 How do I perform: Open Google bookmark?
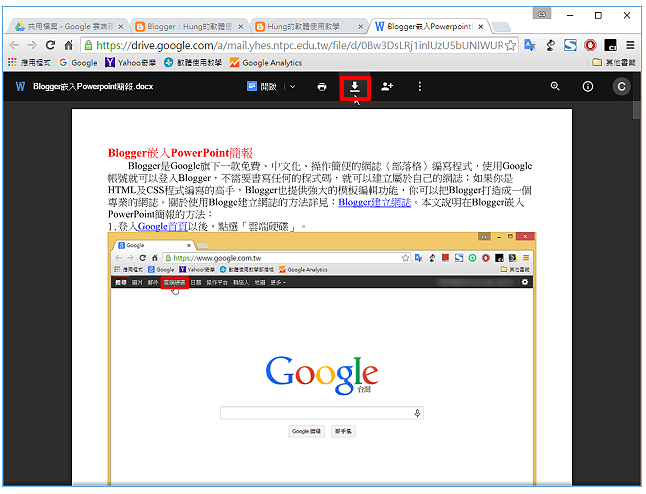(78, 63)
